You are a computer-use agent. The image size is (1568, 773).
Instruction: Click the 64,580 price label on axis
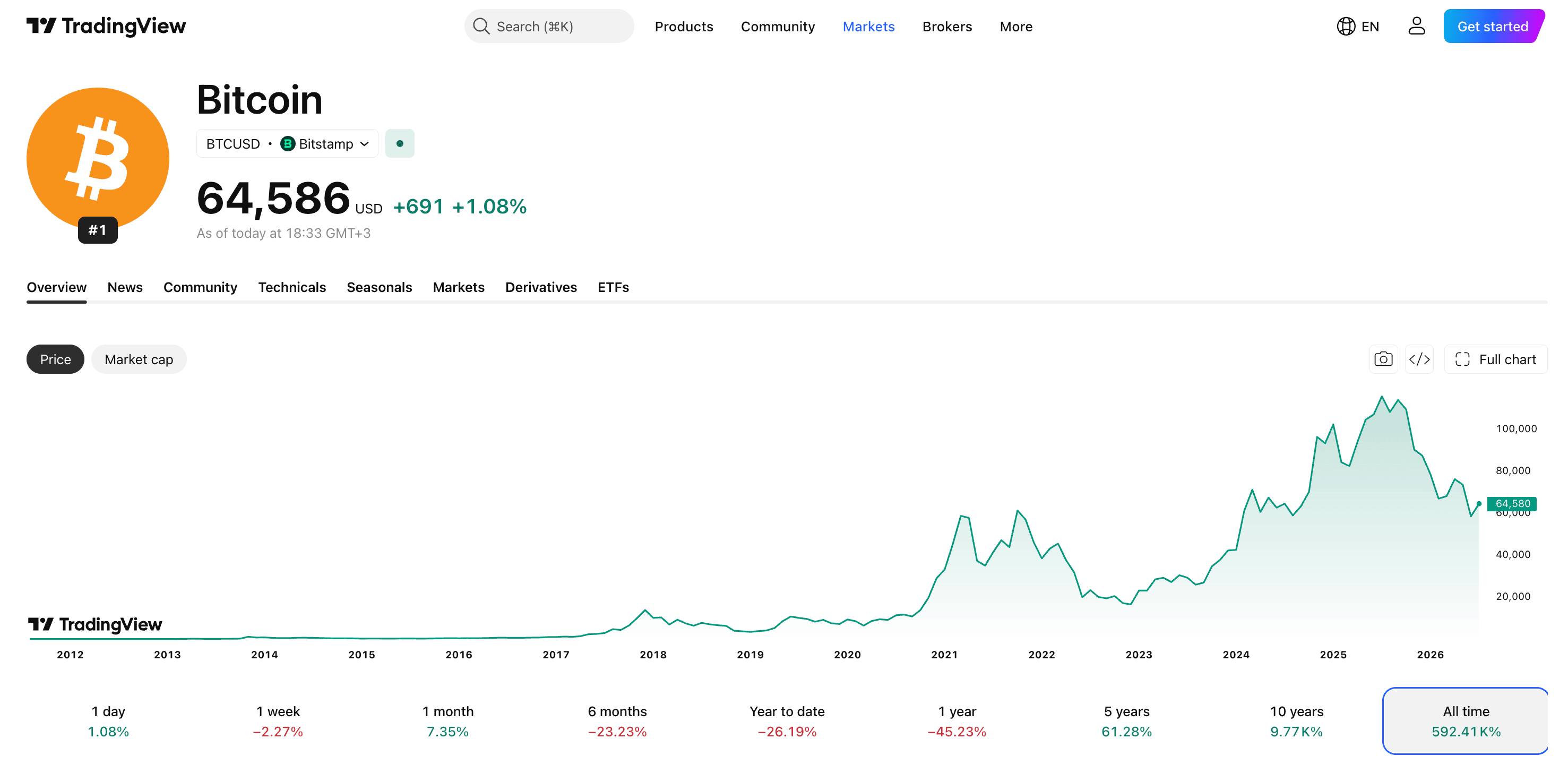tap(1512, 503)
